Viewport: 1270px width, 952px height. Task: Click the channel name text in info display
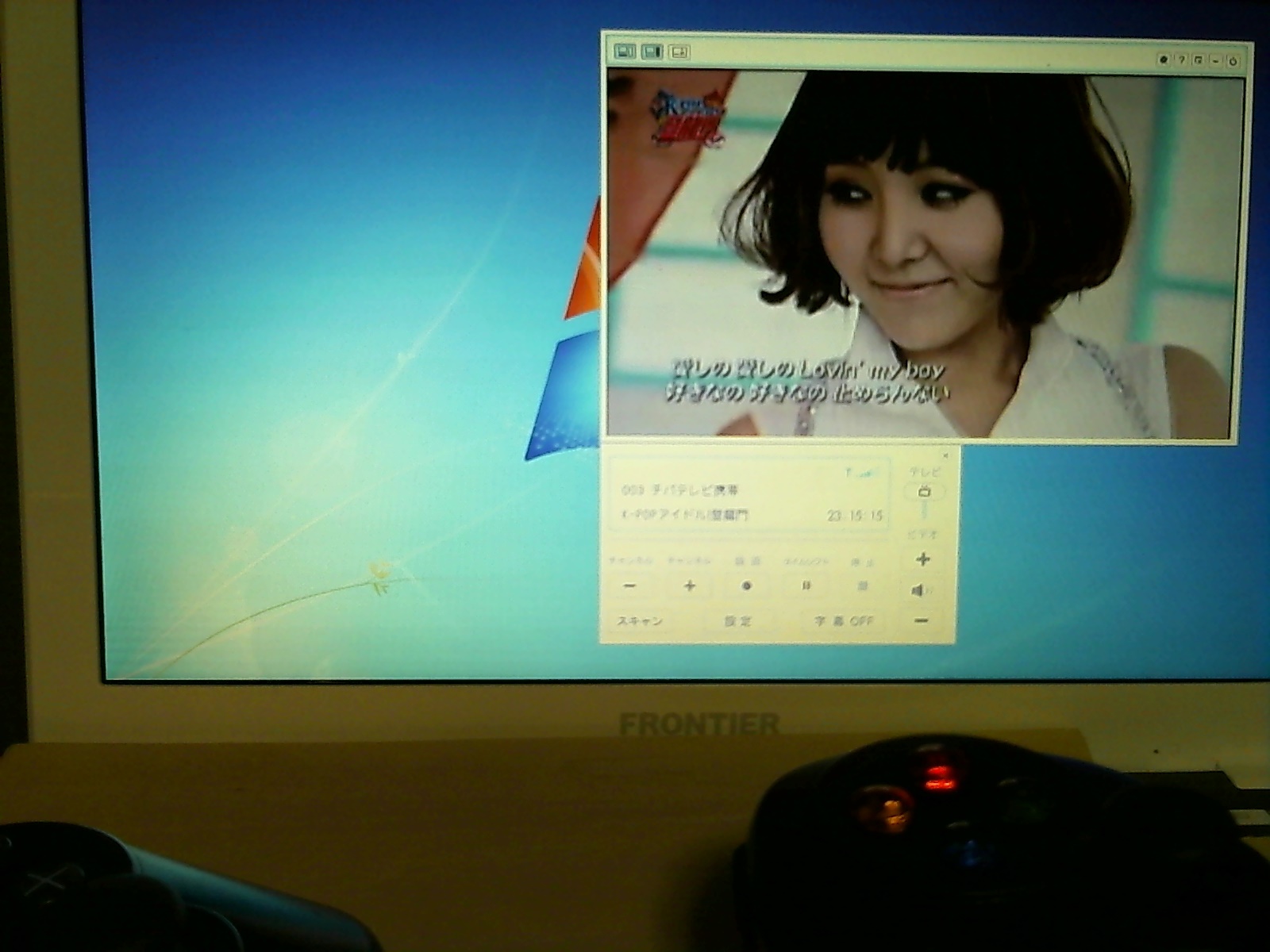point(680,490)
